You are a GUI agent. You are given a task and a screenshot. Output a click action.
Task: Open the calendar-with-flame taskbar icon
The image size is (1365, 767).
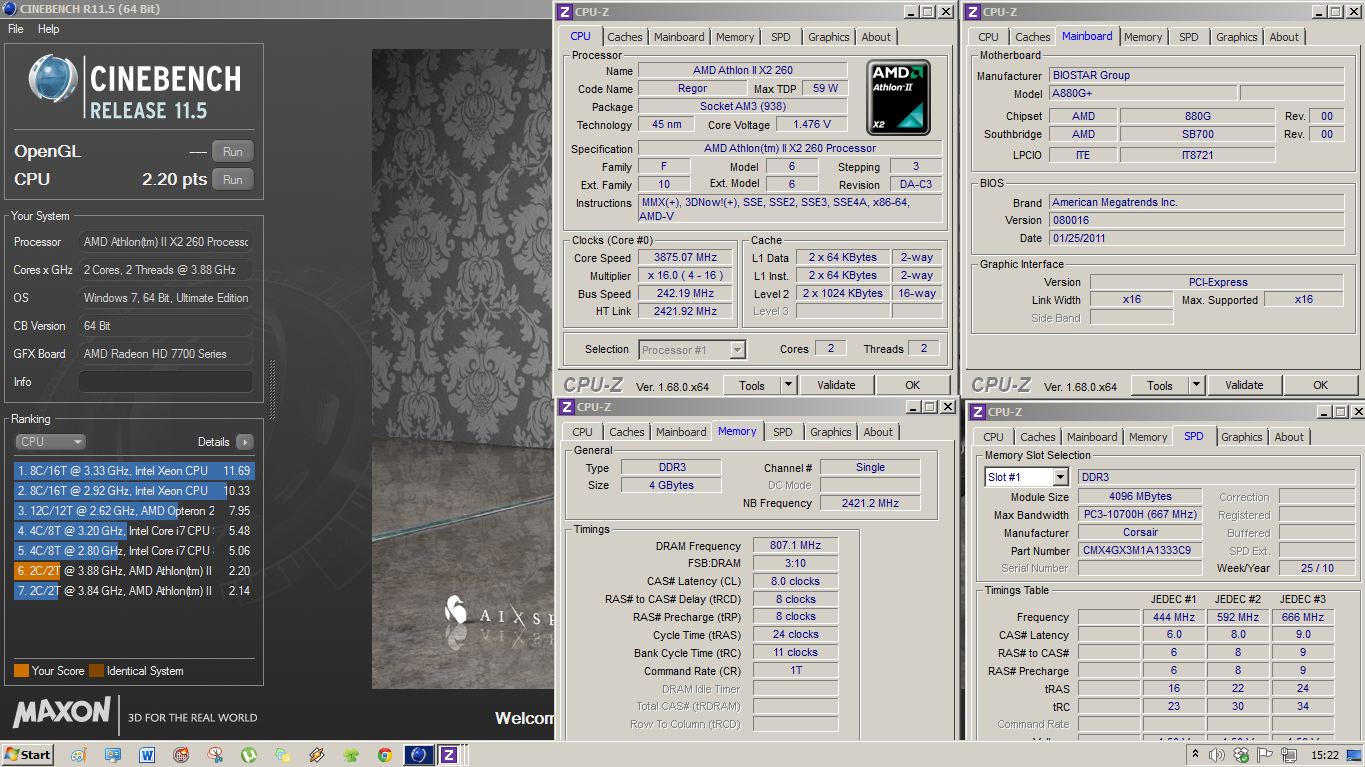[x=181, y=755]
